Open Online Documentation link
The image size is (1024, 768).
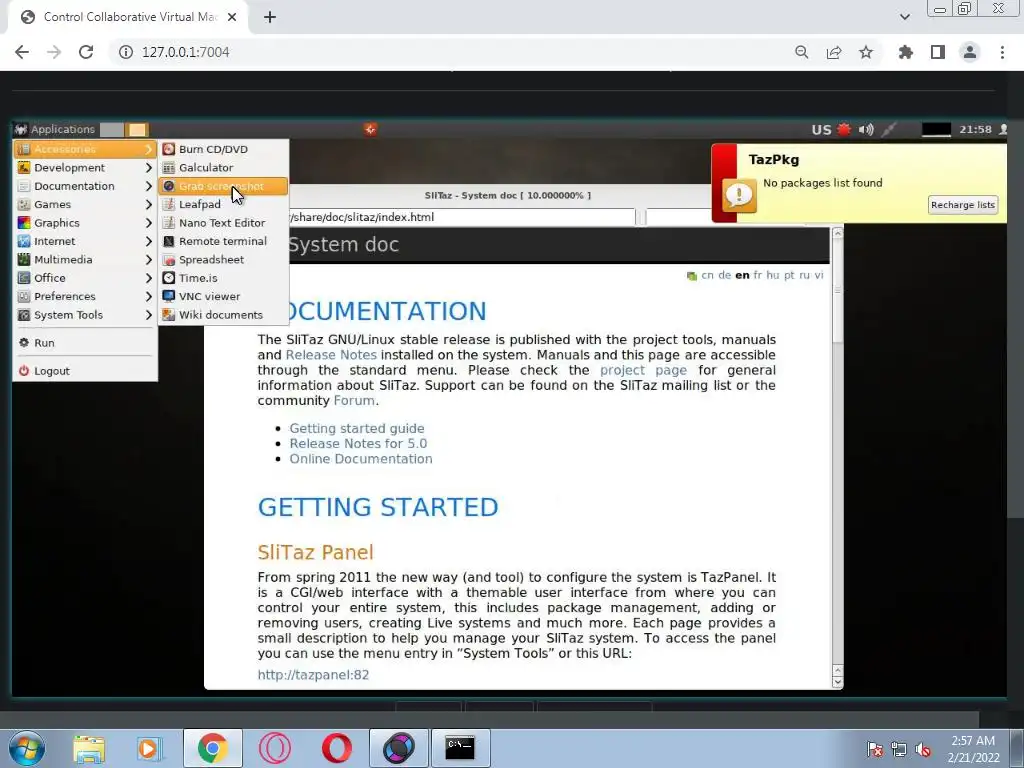360,458
